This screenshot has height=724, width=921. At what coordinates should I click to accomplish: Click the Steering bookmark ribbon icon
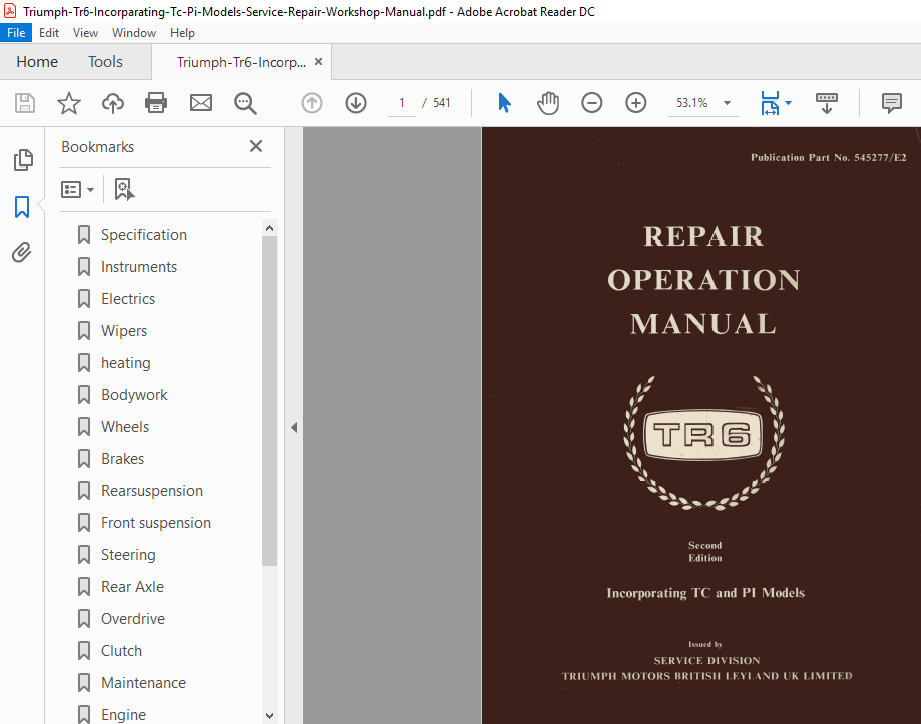point(84,555)
